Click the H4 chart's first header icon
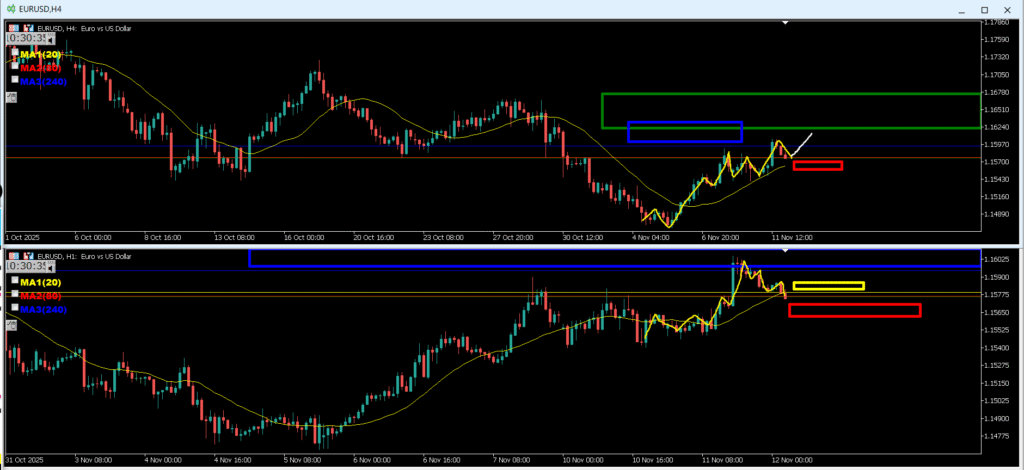1024x470 pixels. click(12, 28)
